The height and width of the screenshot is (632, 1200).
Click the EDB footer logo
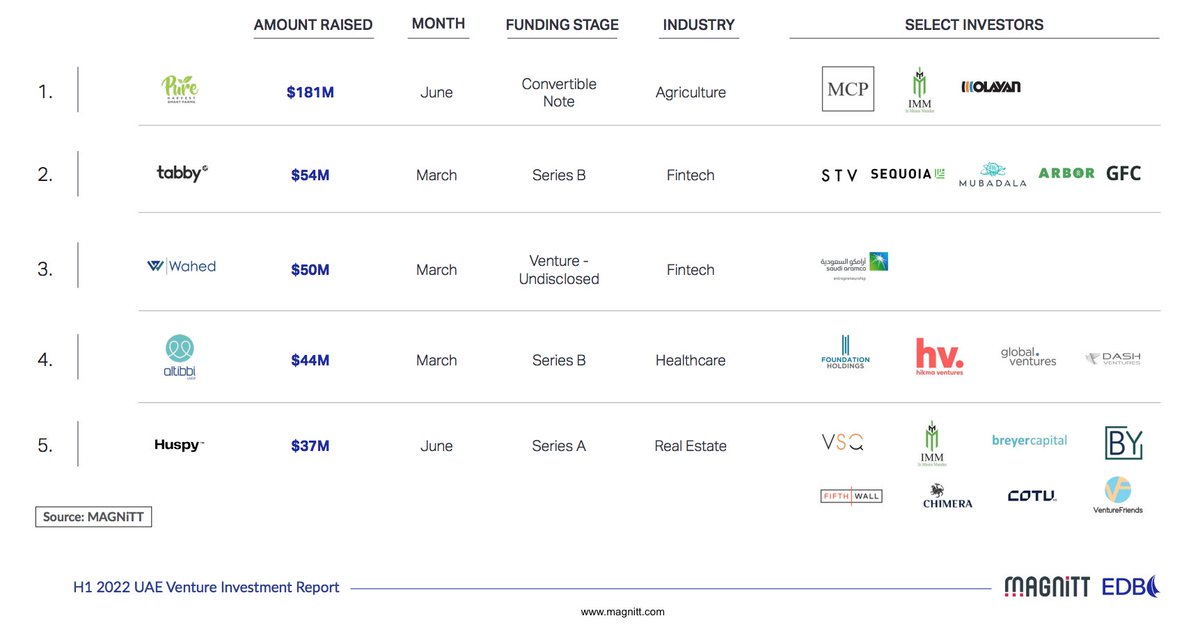click(1130, 587)
